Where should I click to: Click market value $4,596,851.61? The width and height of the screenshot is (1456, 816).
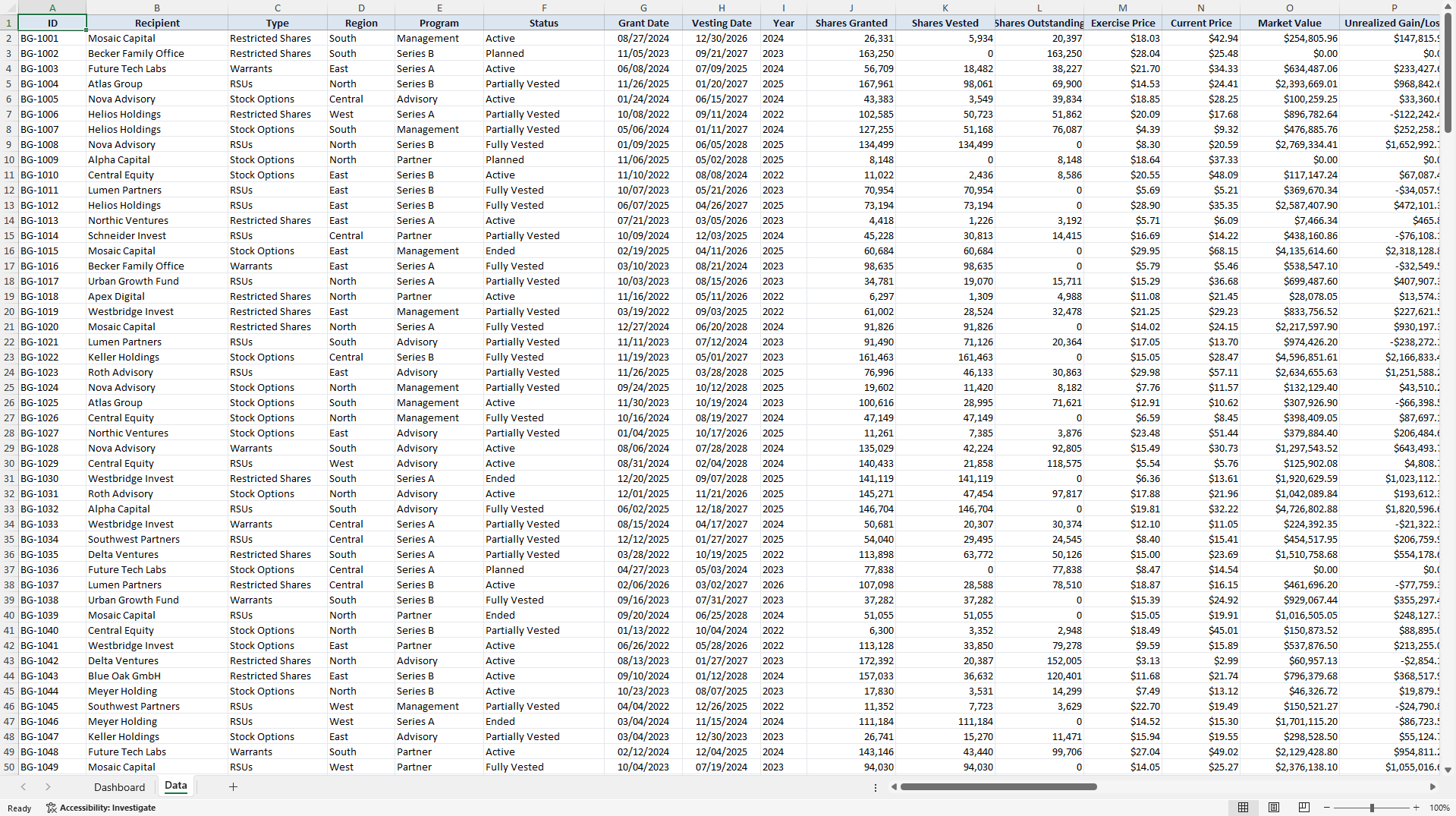1289,357
